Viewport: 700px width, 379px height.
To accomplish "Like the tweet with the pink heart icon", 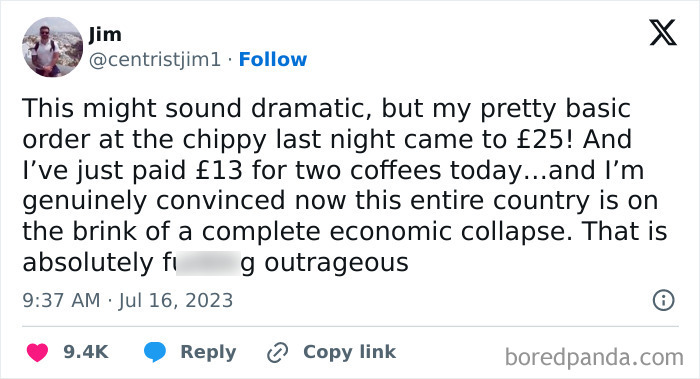I will pos(38,352).
